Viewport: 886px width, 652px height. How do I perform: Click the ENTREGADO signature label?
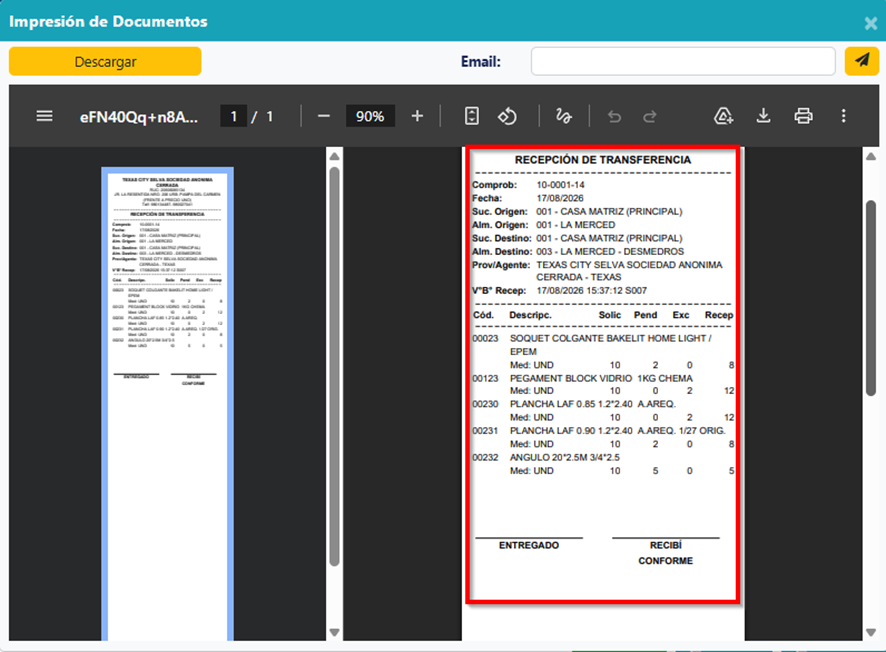529,545
